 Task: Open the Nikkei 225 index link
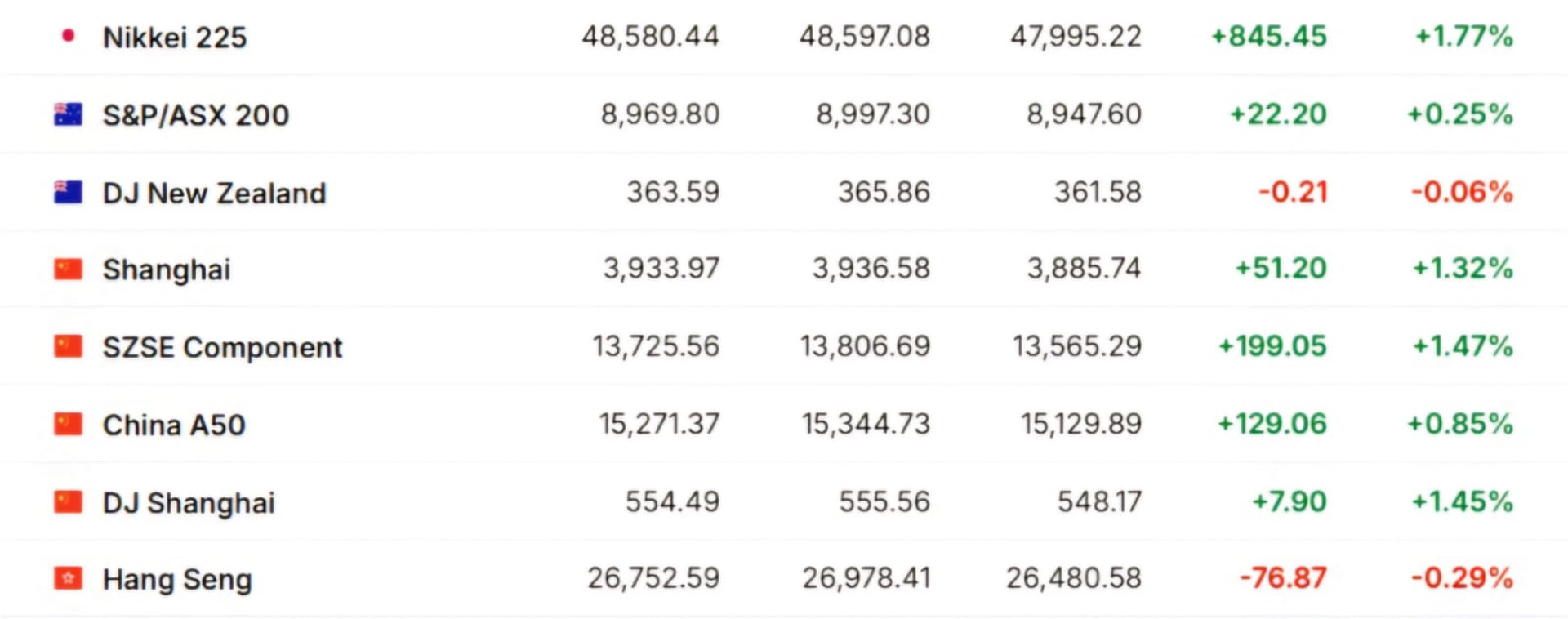click(175, 37)
